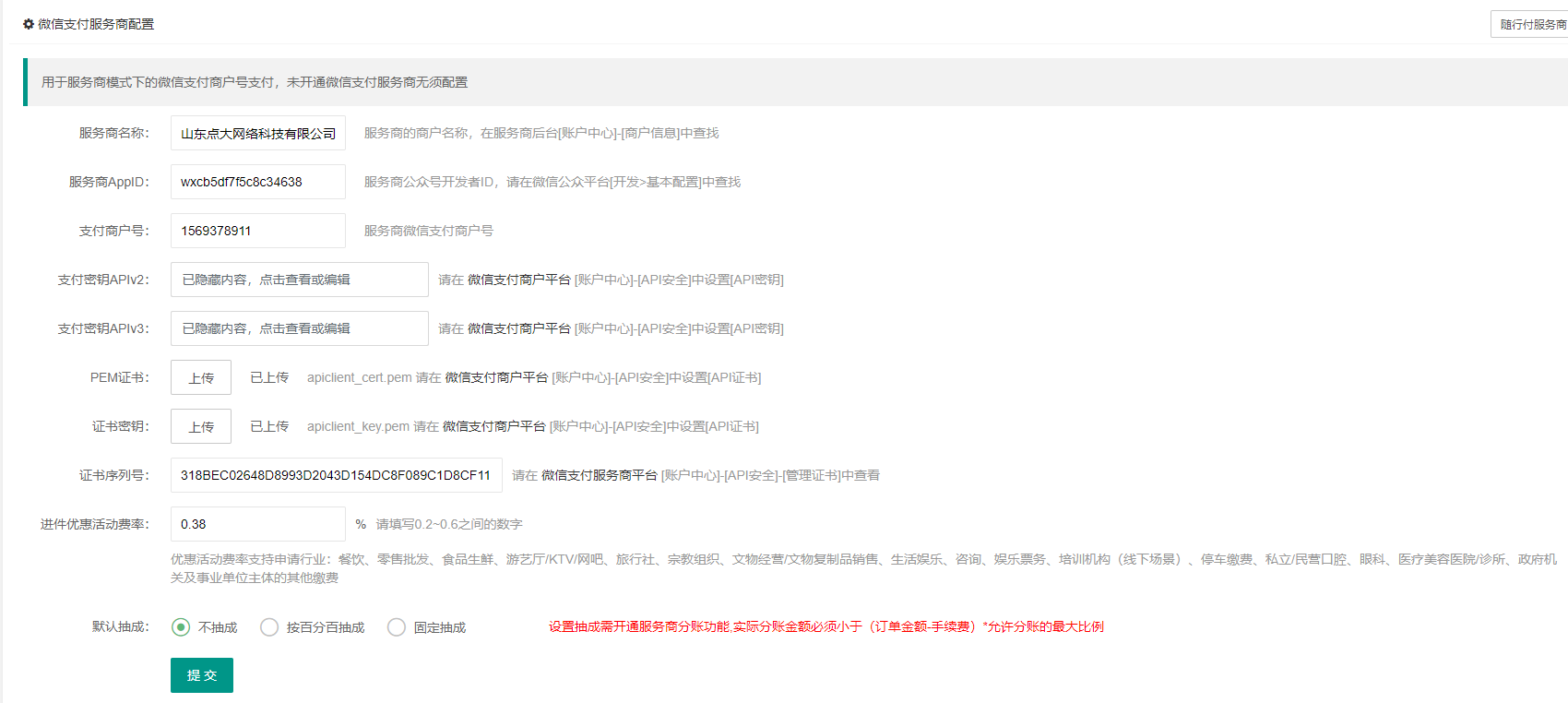
Task: Click the 证书序列号 field label
Action: coord(114,475)
